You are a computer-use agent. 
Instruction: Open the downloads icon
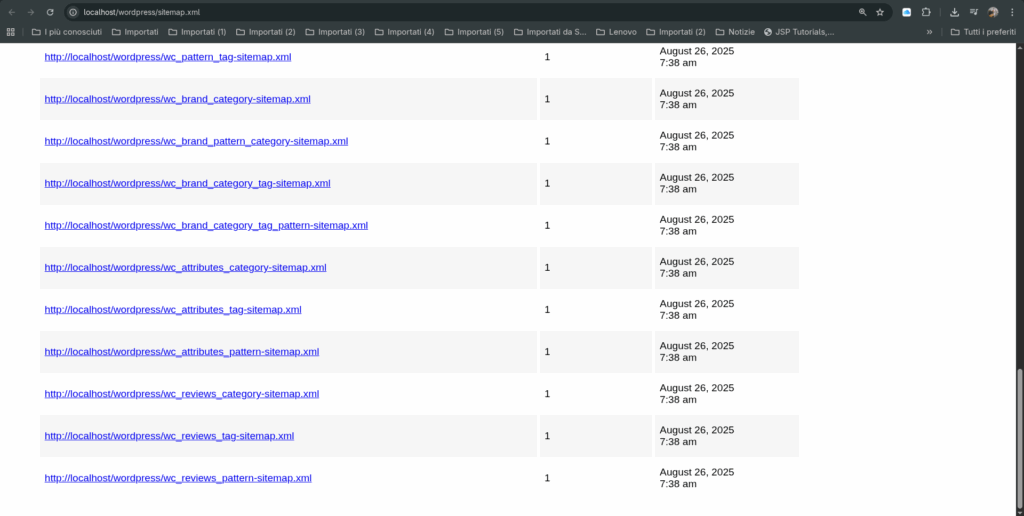(954, 12)
